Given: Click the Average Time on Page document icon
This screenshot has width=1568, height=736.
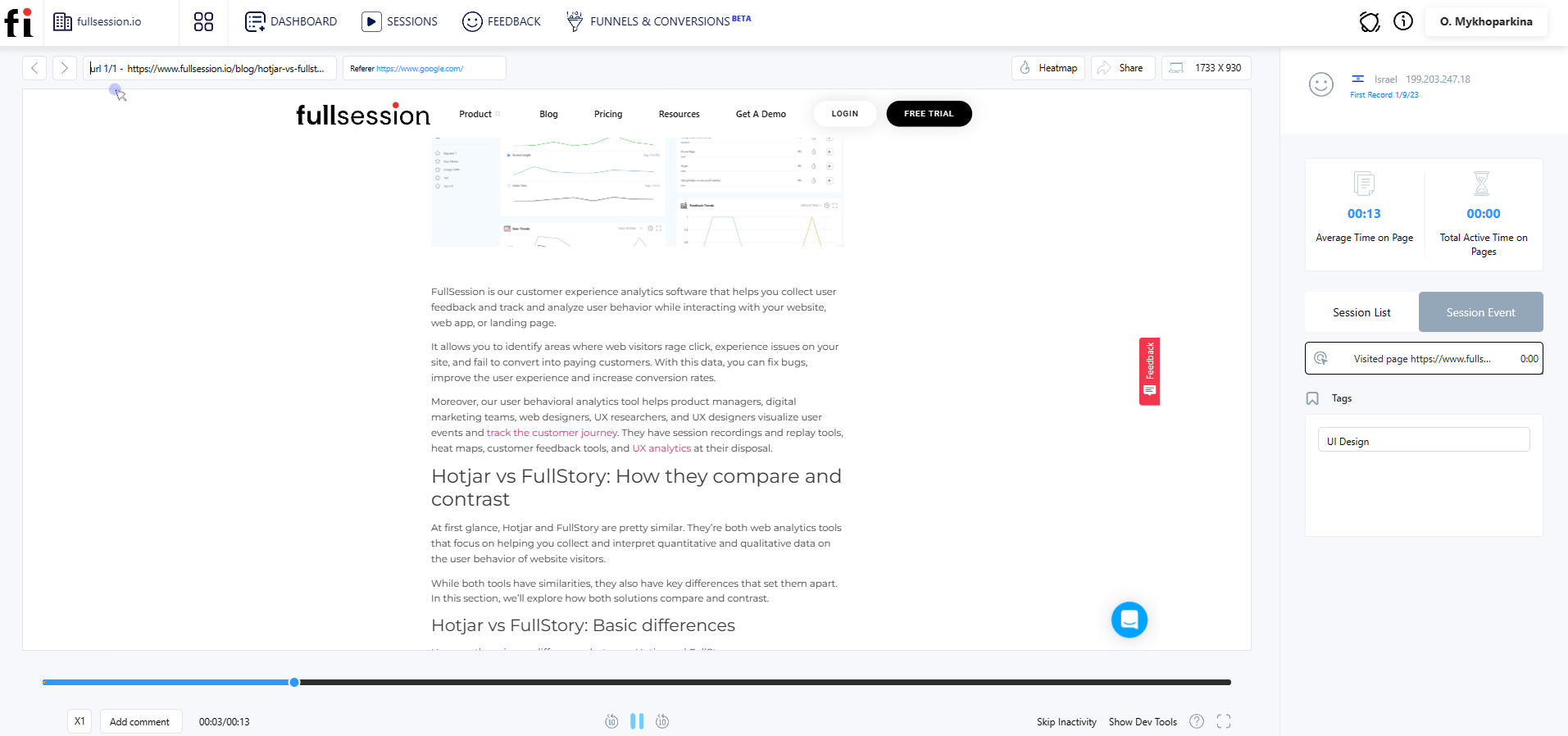Looking at the screenshot, I should [x=1364, y=184].
